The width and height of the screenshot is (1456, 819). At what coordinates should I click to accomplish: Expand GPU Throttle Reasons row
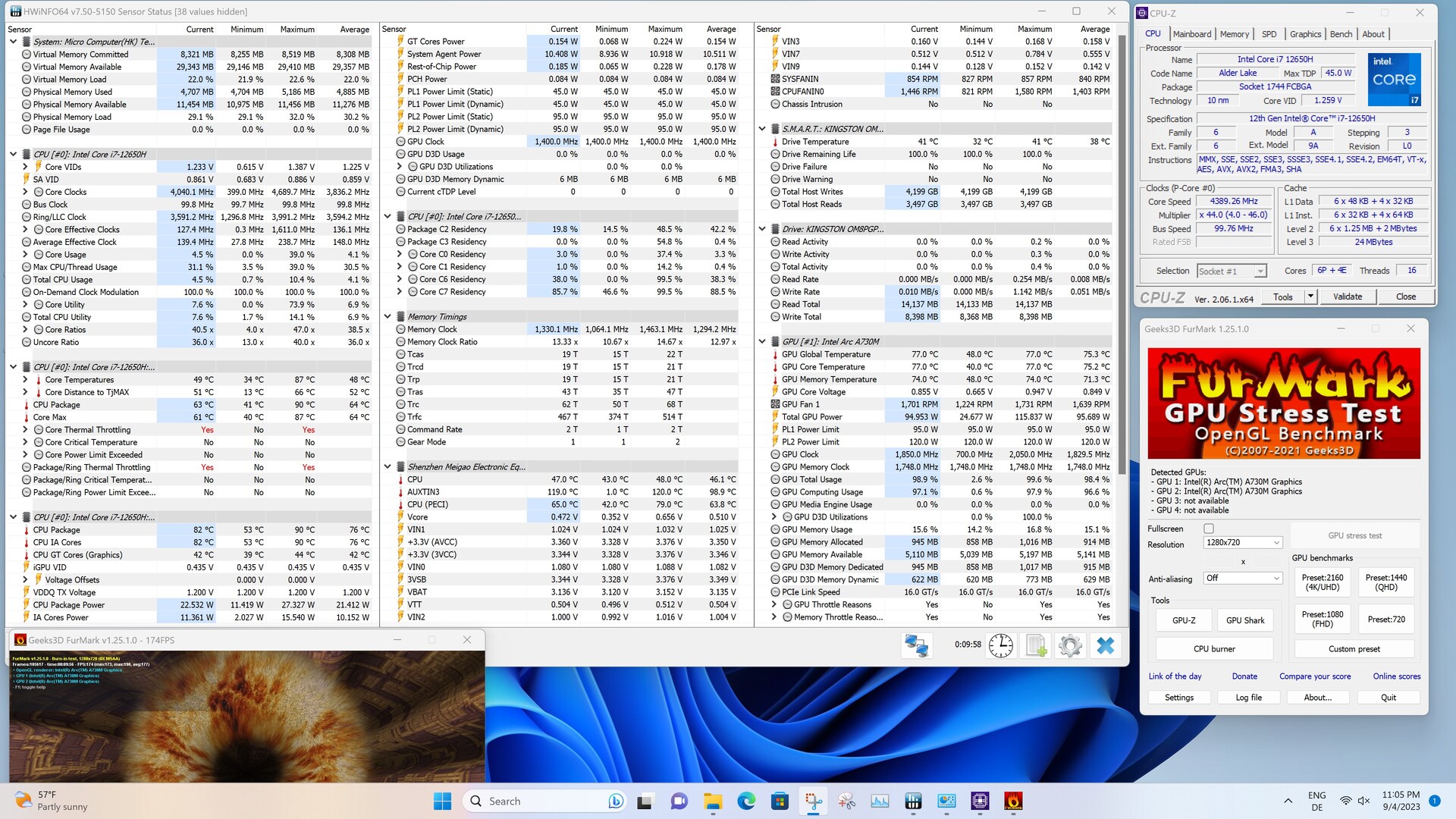[x=774, y=604]
